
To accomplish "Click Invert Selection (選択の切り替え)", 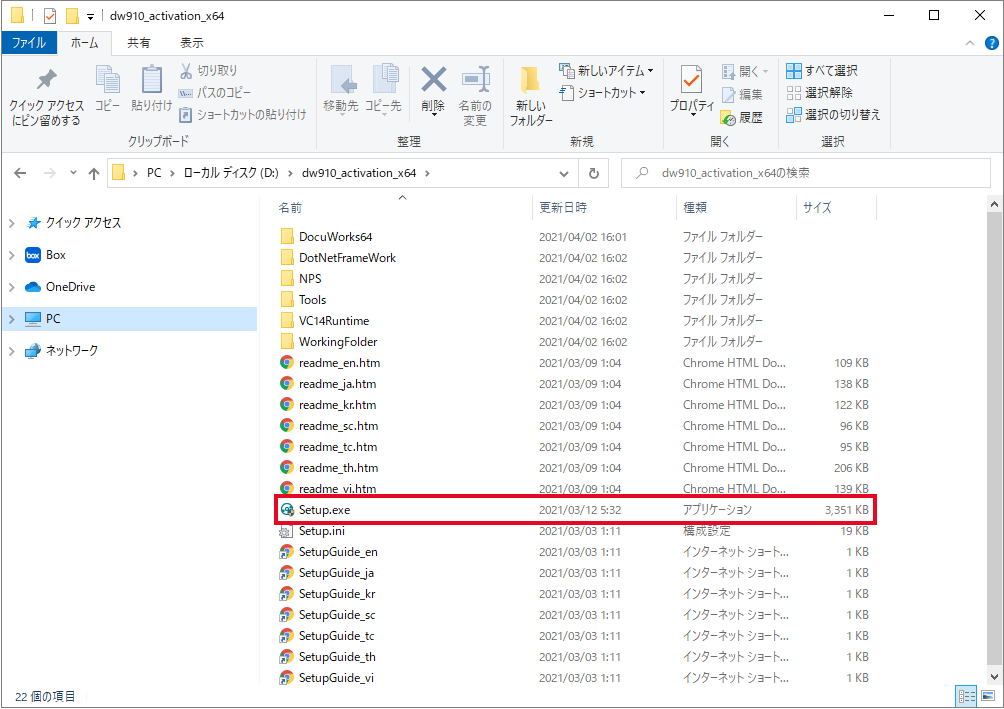I will point(833,115).
